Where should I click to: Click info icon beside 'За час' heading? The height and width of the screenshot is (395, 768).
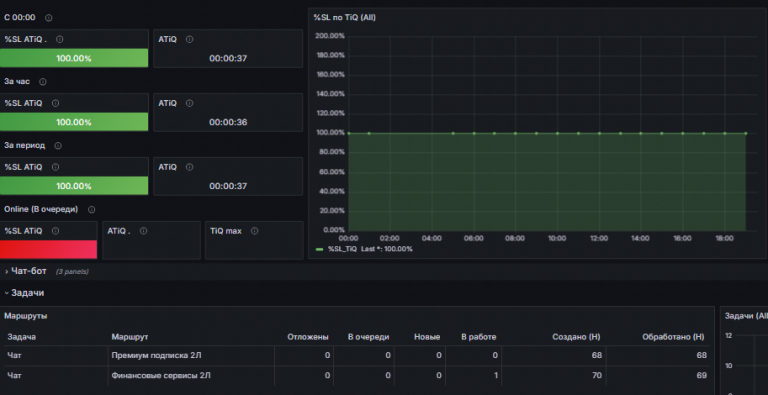[x=43, y=82]
